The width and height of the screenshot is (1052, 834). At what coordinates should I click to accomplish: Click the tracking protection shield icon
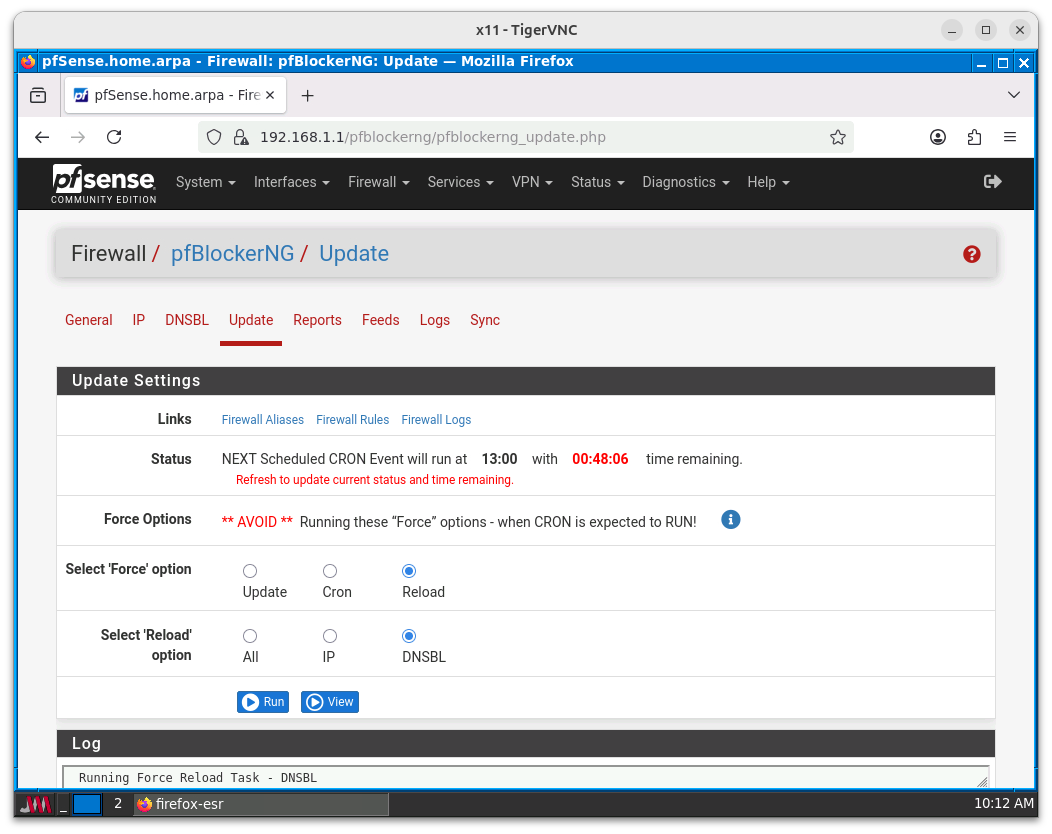point(214,138)
